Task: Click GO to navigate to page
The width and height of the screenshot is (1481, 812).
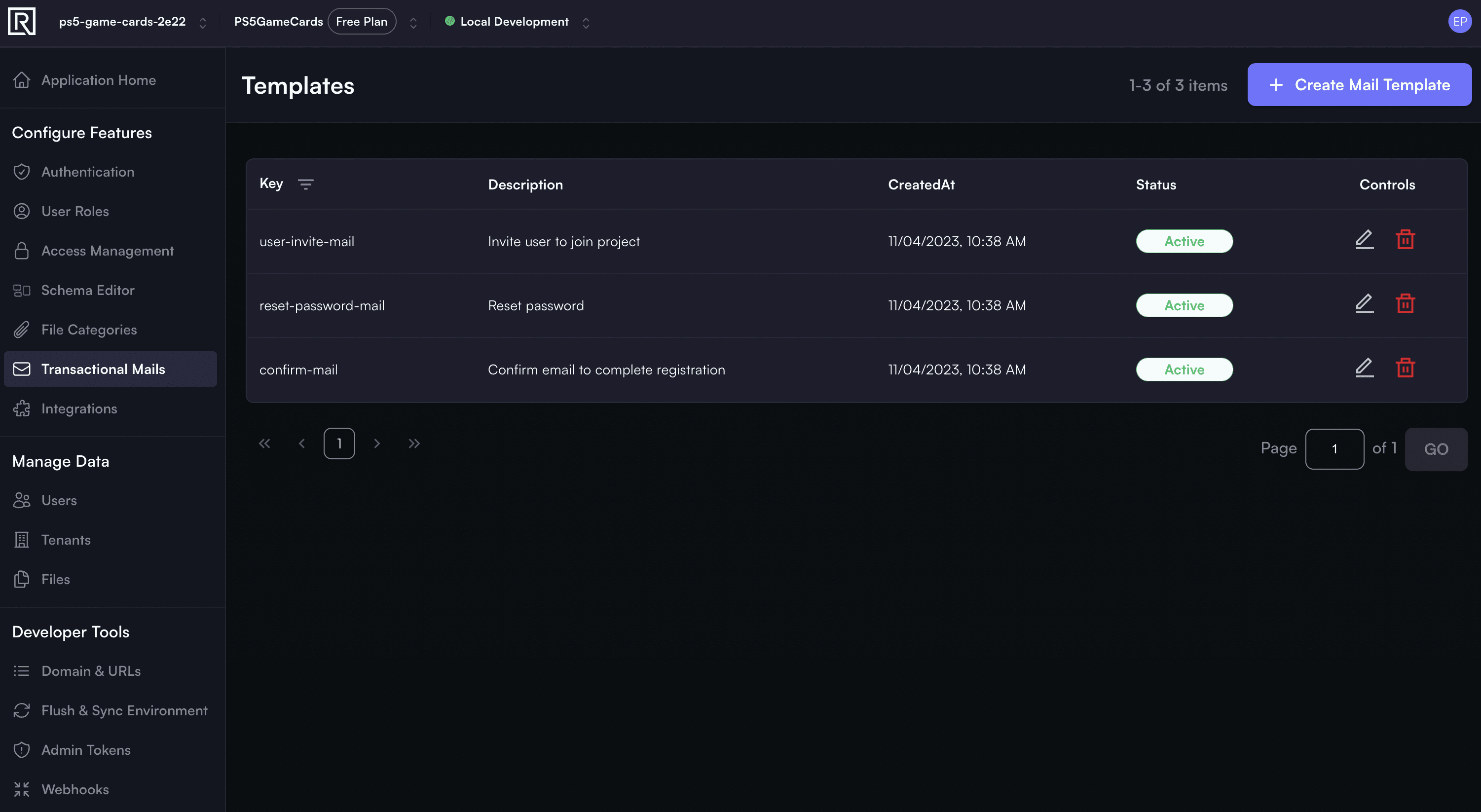Action: click(1437, 448)
